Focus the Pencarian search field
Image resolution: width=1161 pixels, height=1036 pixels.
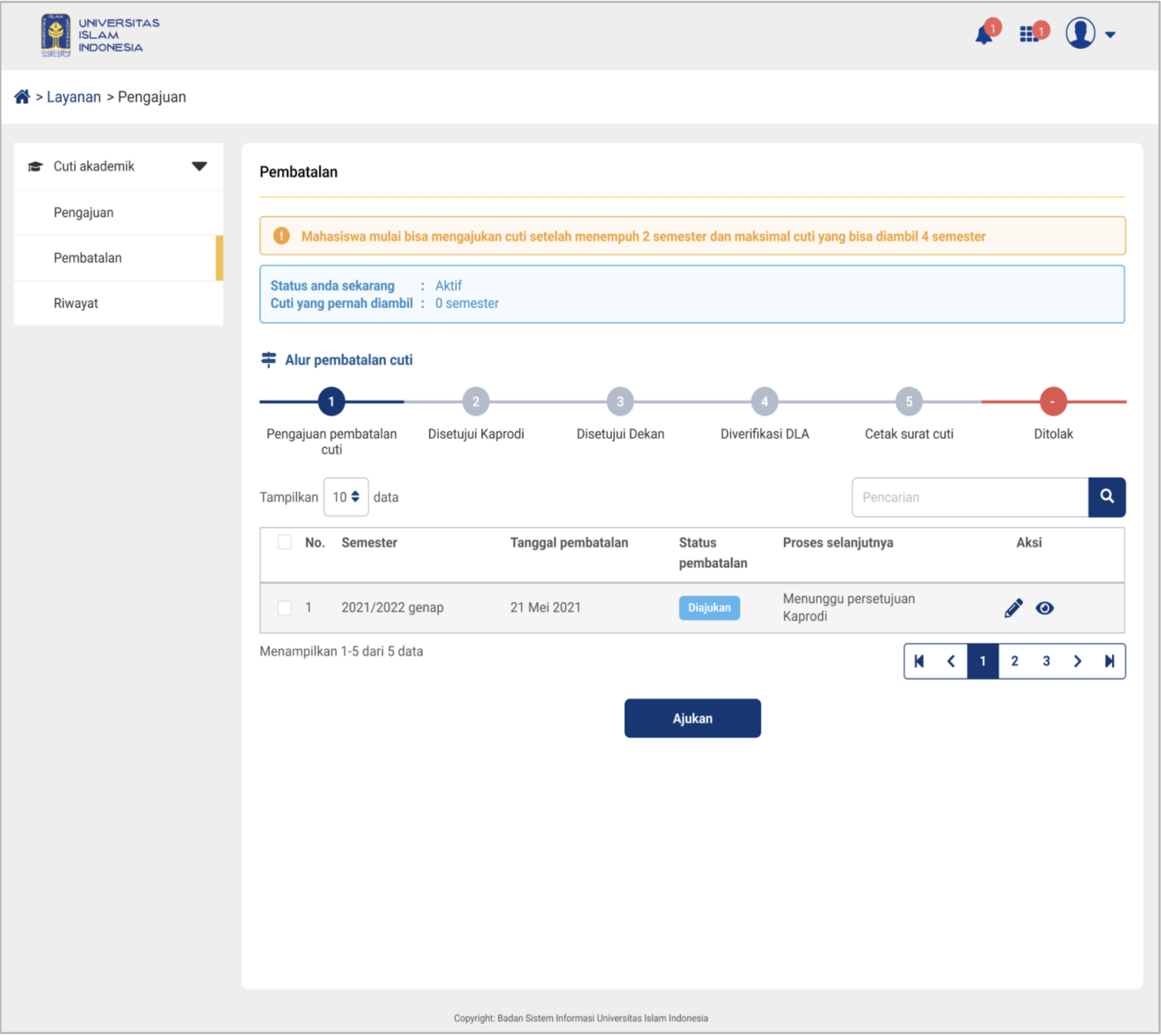[x=969, y=497]
